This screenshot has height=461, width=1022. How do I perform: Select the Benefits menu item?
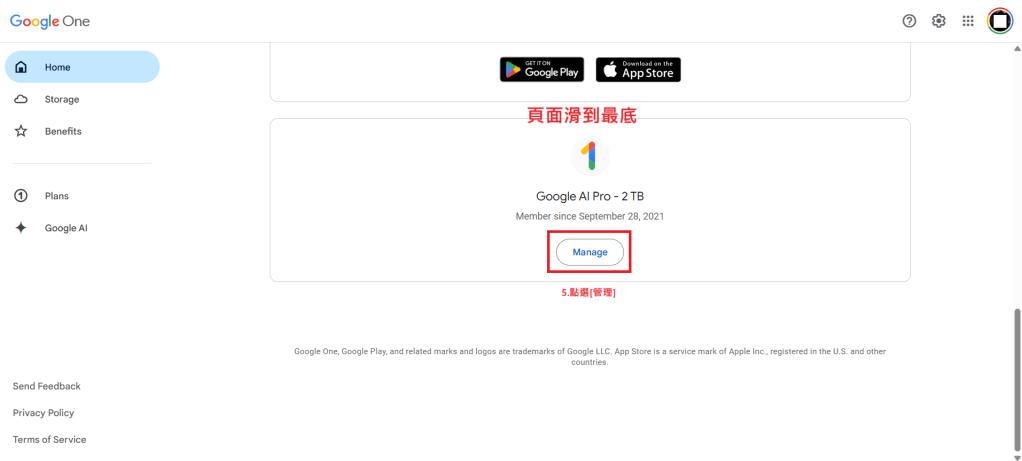[x=63, y=131]
